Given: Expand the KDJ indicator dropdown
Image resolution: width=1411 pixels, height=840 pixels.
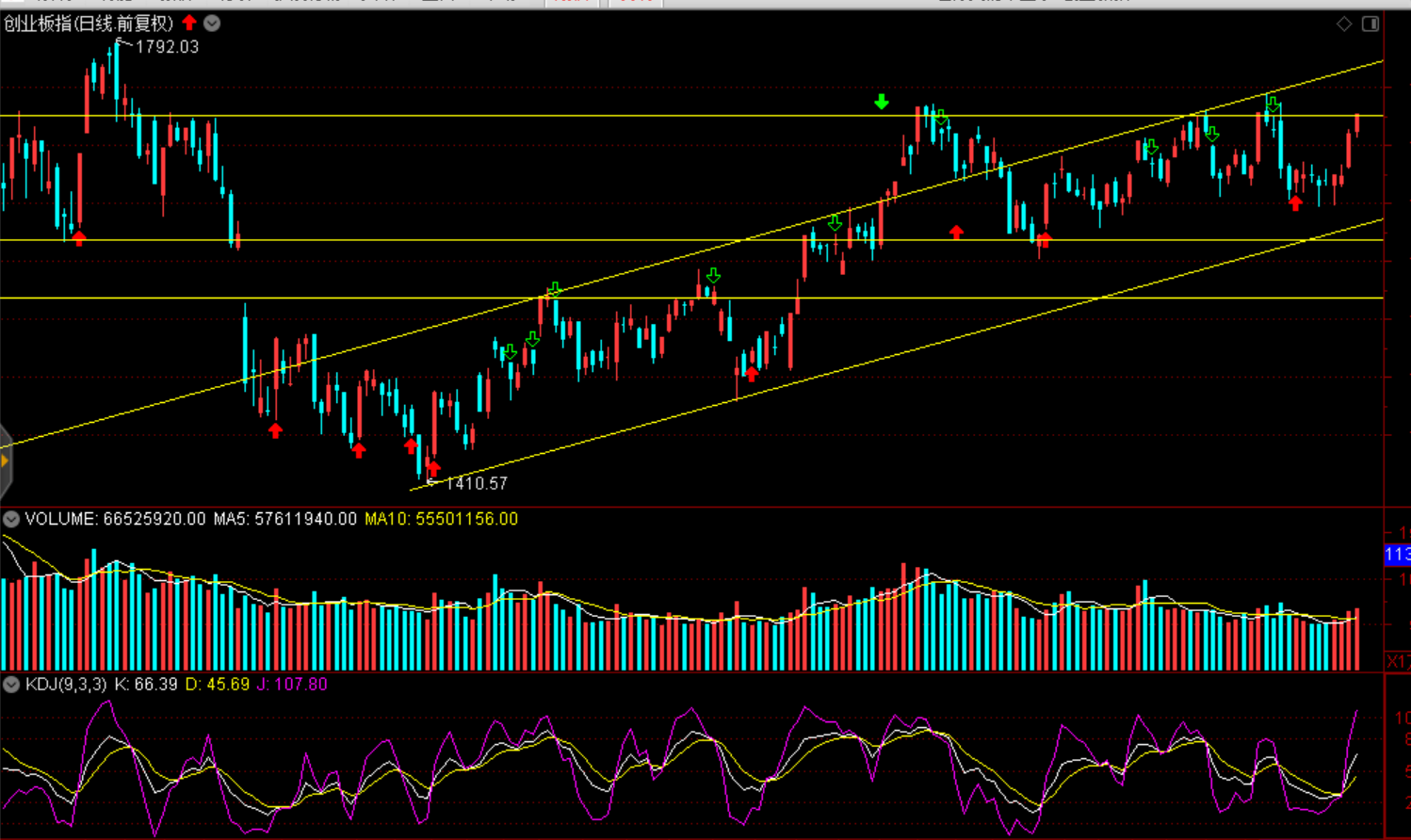Looking at the screenshot, I should (x=11, y=685).
